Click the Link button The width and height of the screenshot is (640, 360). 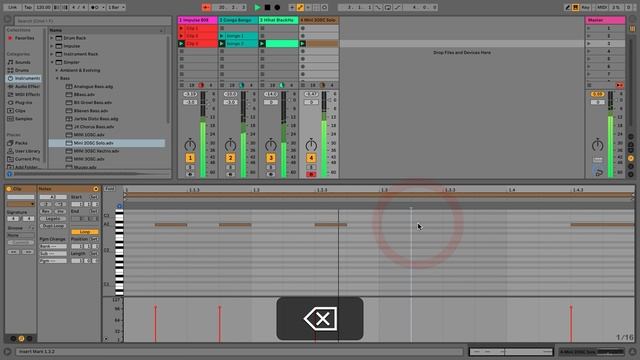point(13,7)
